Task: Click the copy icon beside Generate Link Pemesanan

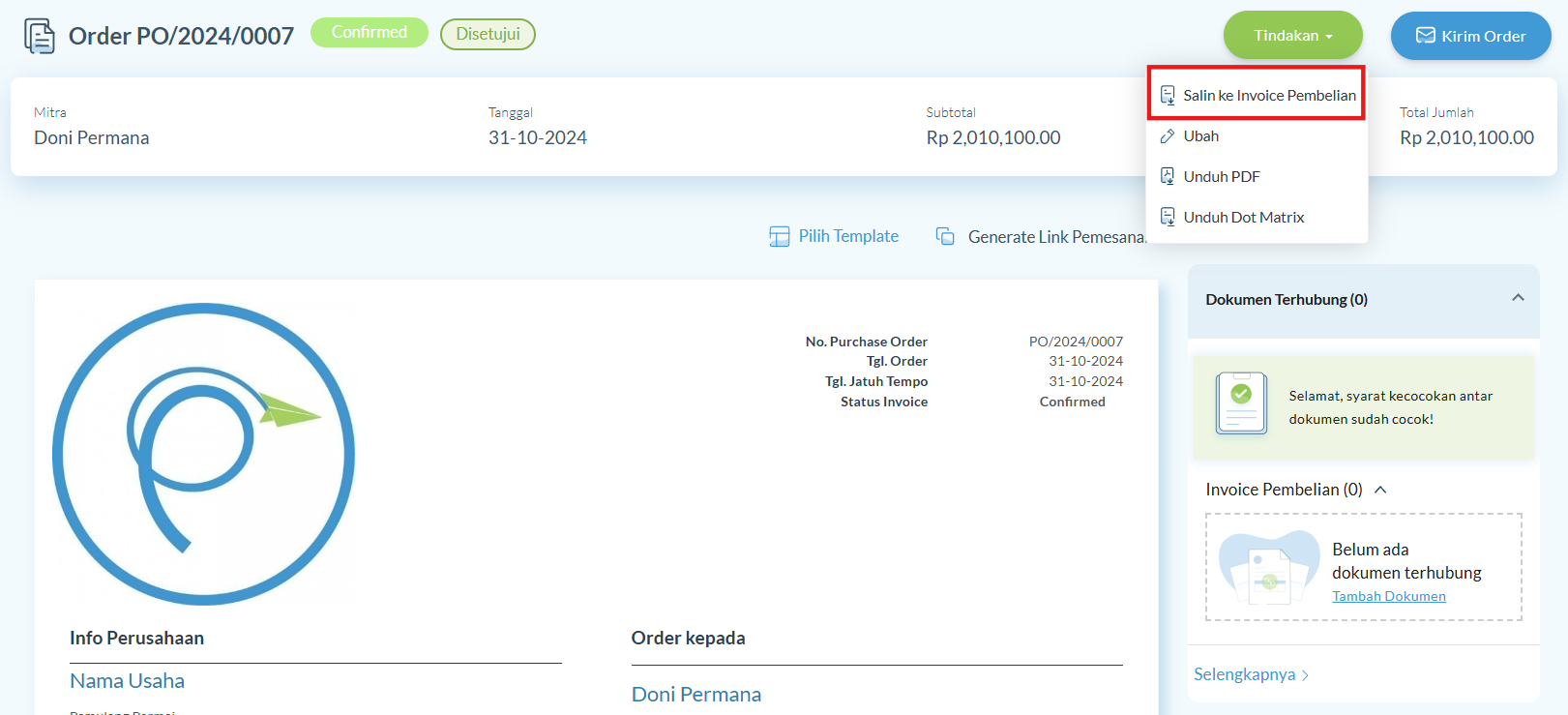Action: point(945,236)
